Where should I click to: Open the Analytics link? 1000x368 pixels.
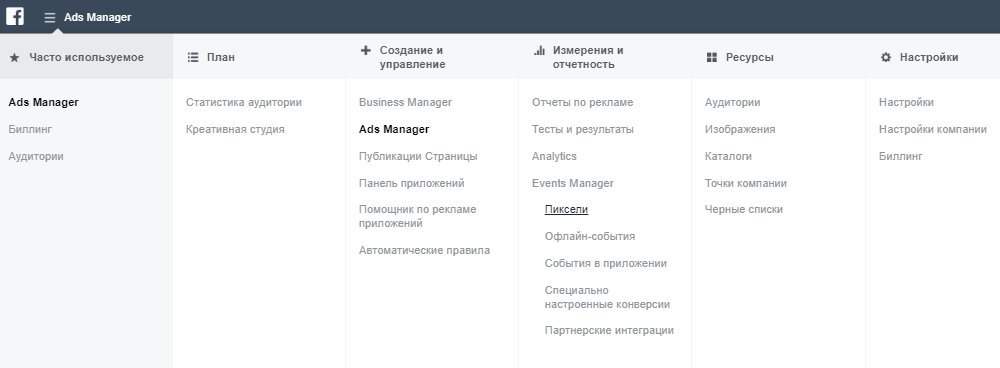[x=554, y=156]
